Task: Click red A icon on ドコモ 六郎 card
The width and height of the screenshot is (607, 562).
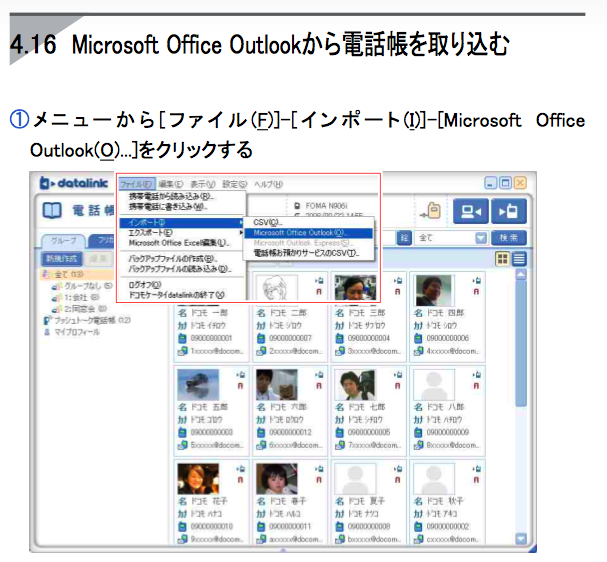Action: click(x=319, y=386)
